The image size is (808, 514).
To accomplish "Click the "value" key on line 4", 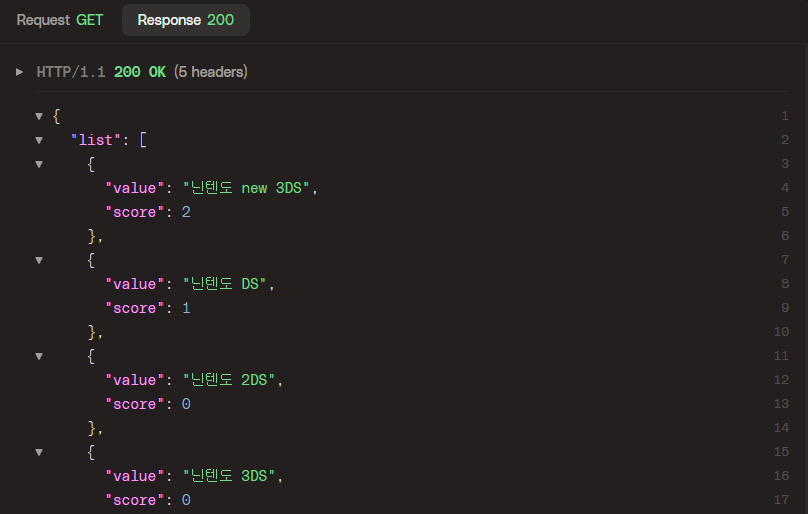I will click(x=134, y=188).
